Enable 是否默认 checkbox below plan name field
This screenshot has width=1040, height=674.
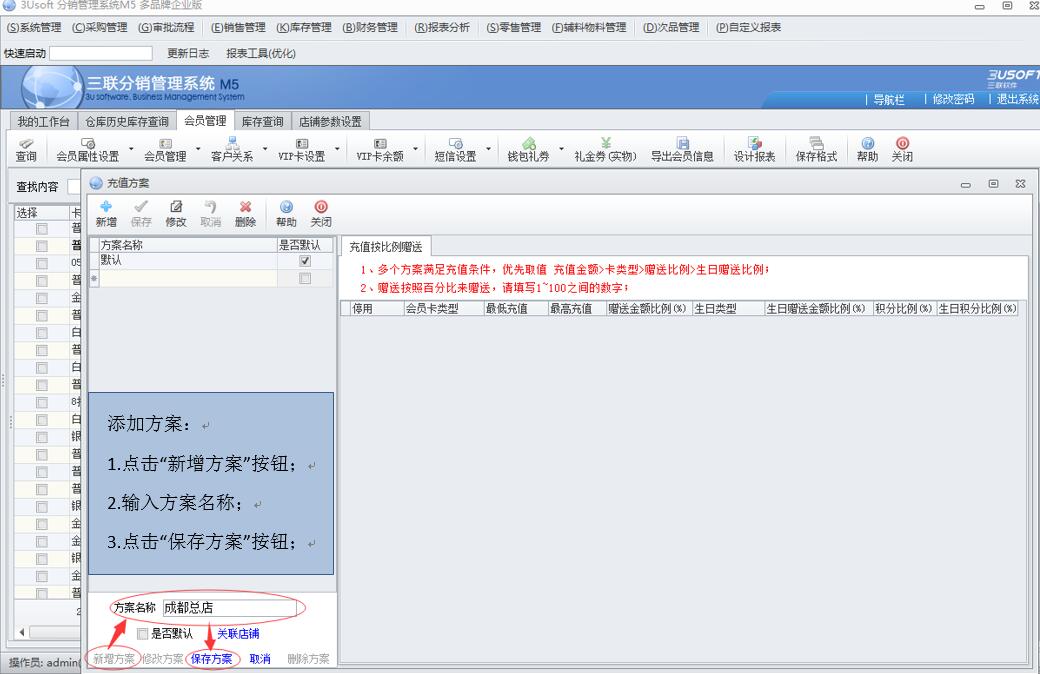[143, 633]
